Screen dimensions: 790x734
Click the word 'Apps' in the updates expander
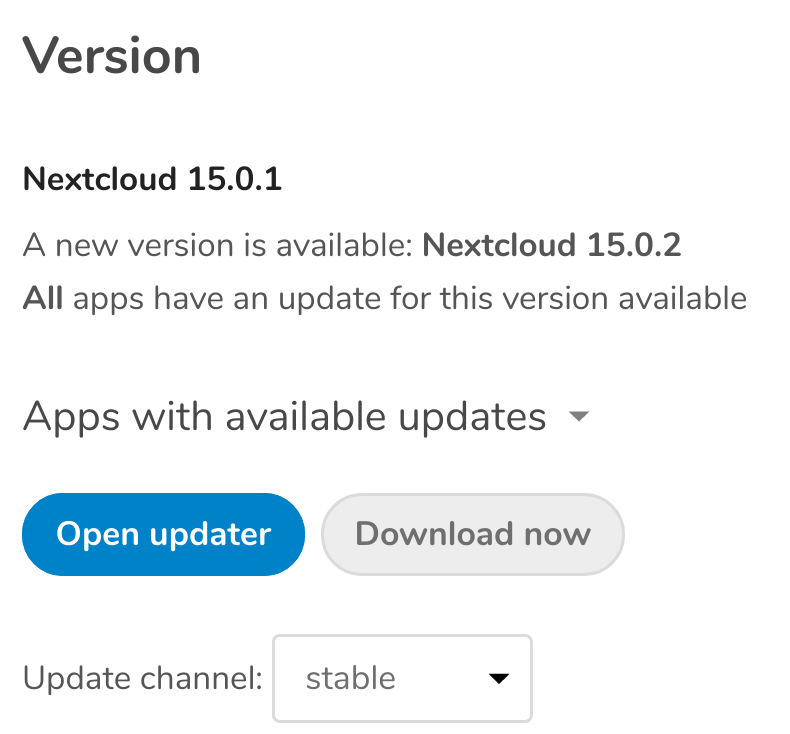tap(61, 416)
